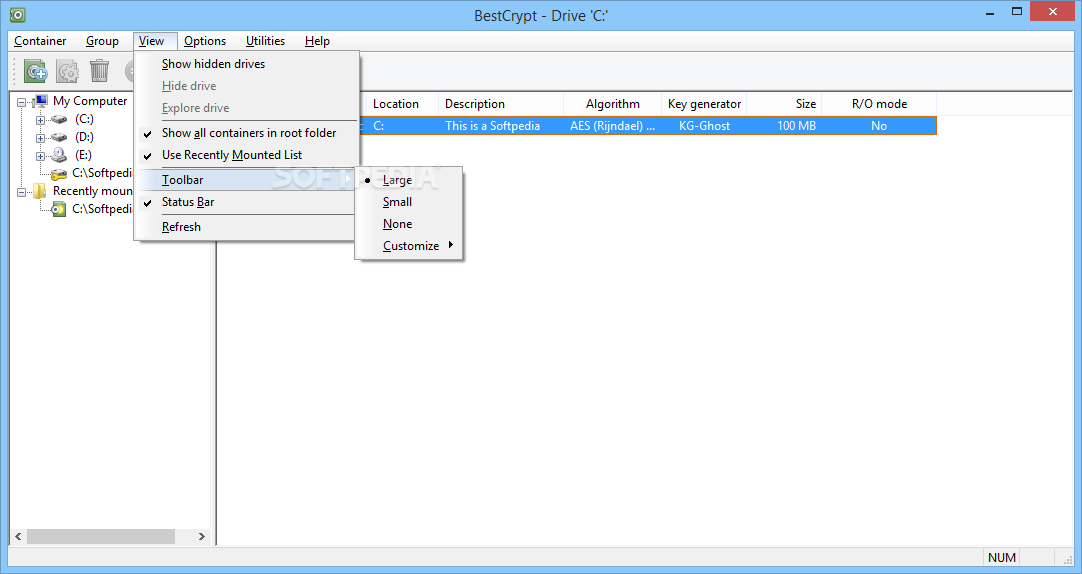
Task: Select Large toolbar size
Action: coord(409,180)
